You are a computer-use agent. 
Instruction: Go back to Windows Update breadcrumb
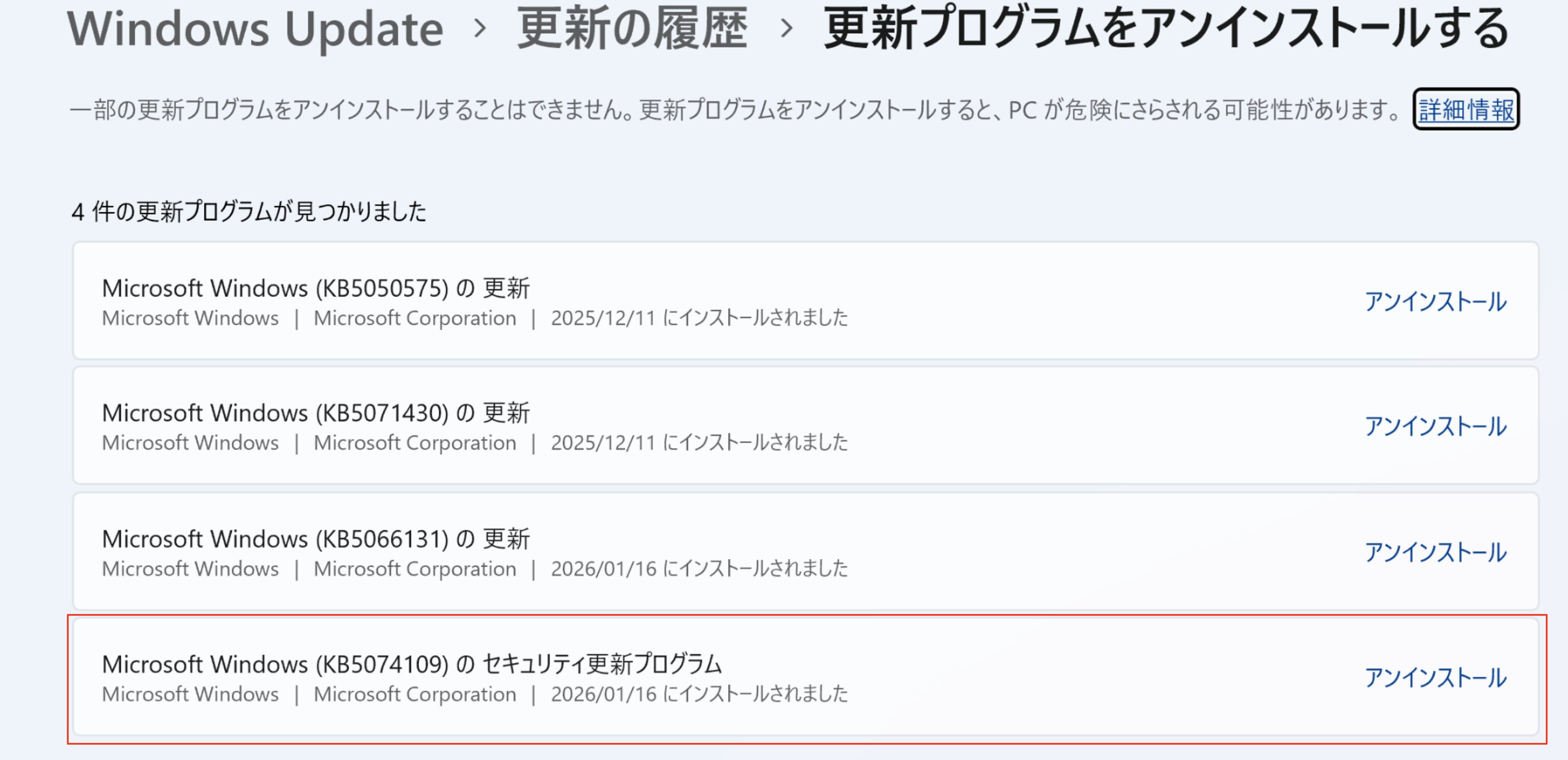point(255,29)
